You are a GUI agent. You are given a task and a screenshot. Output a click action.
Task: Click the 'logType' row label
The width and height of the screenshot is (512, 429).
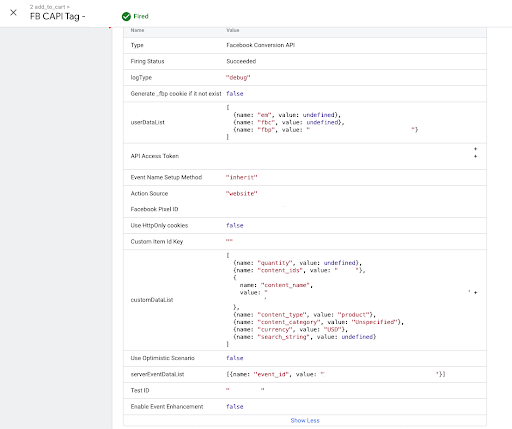coord(141,78)
